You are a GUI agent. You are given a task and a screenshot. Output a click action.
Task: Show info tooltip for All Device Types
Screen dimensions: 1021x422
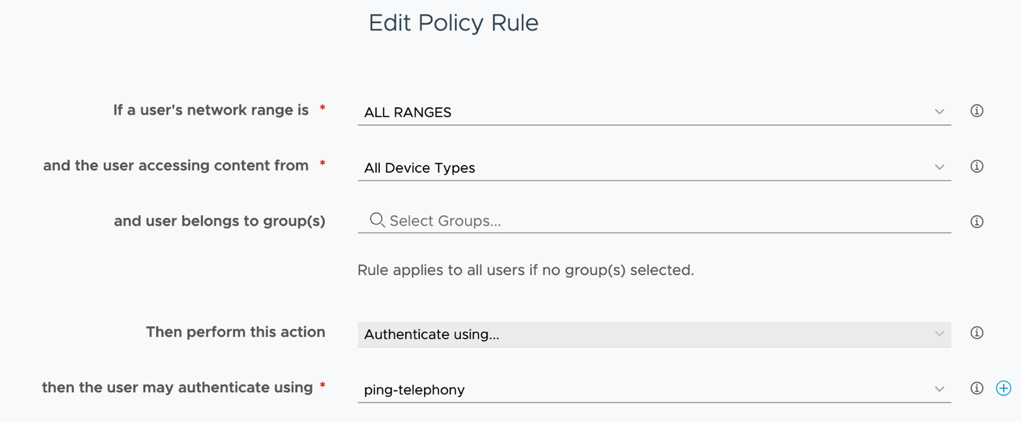coord(976,166)
